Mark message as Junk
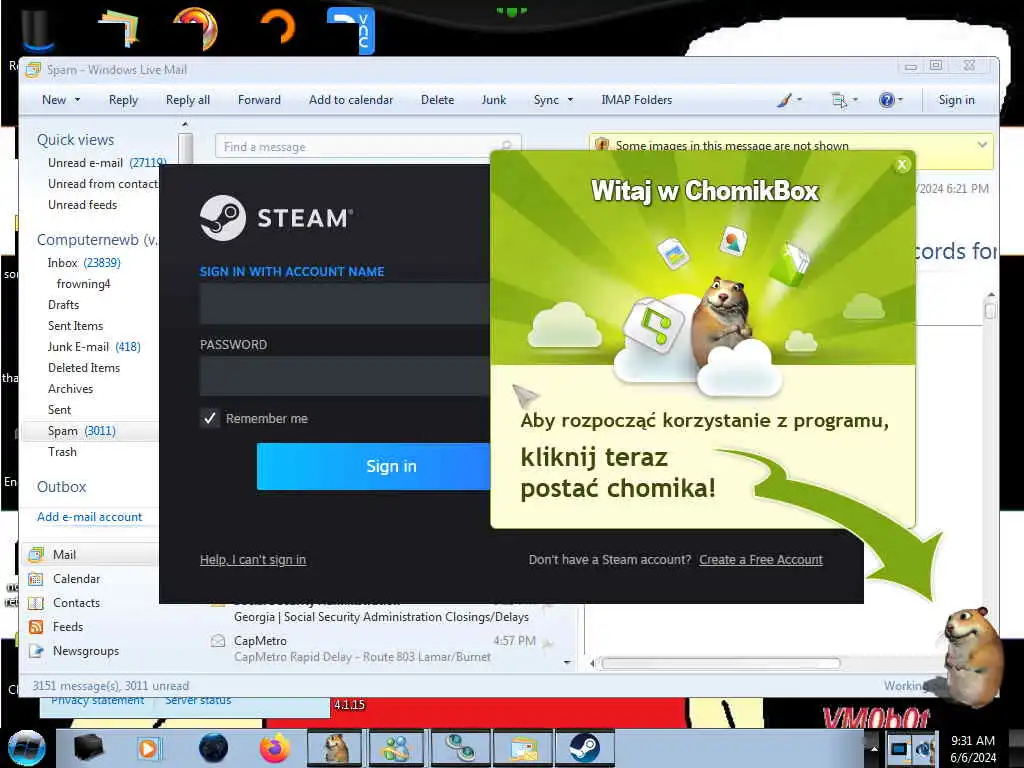Viewport: 1024px width, 768px height. (494, 100)
